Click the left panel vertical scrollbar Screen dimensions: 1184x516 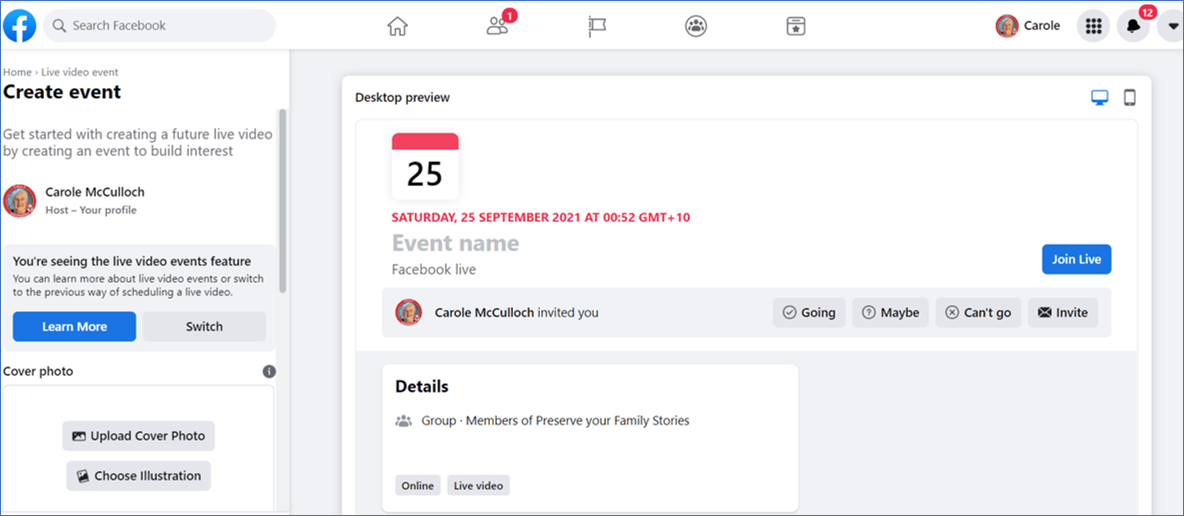[282, 200]
